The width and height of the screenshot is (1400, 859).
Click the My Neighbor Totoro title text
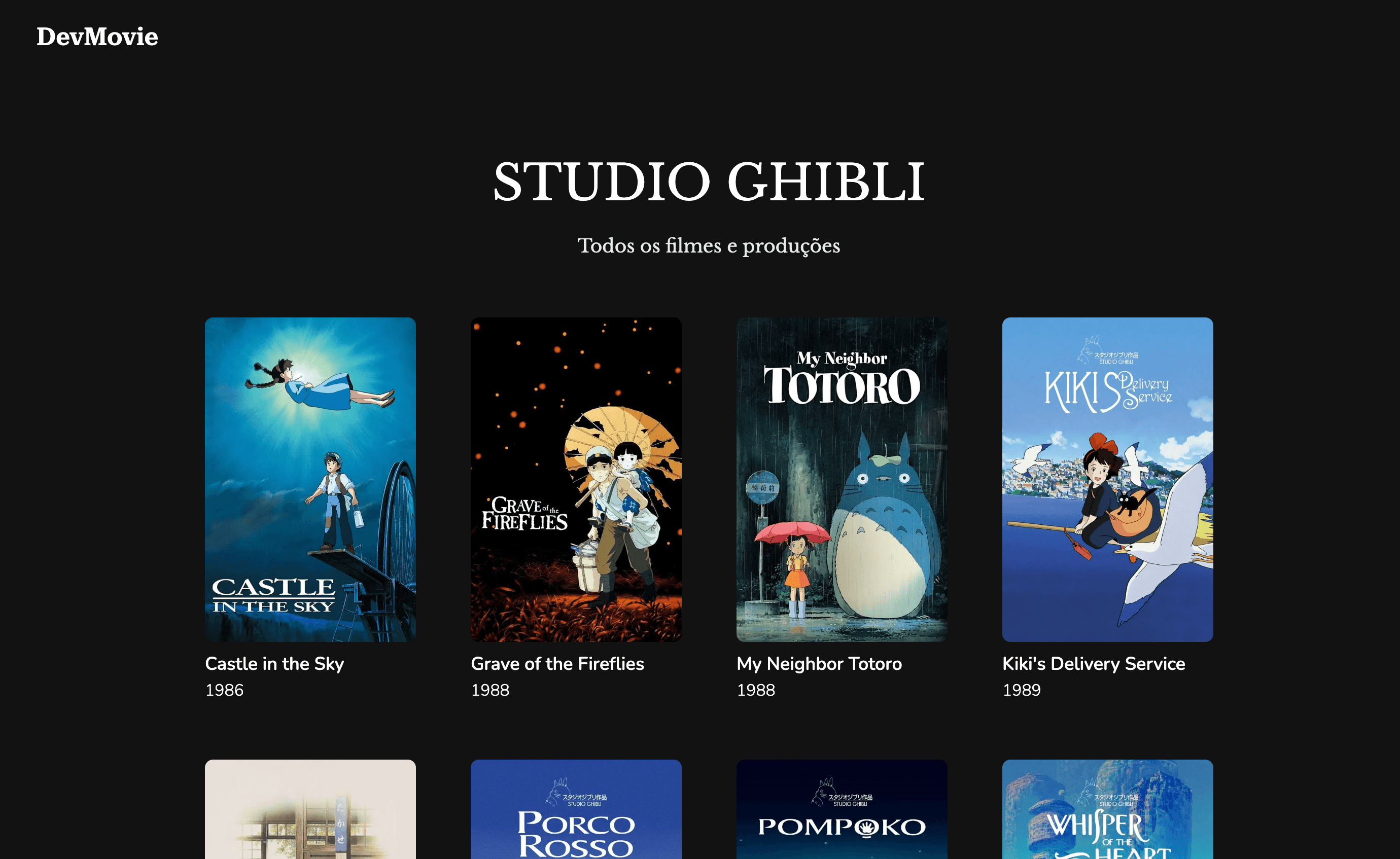819,664
